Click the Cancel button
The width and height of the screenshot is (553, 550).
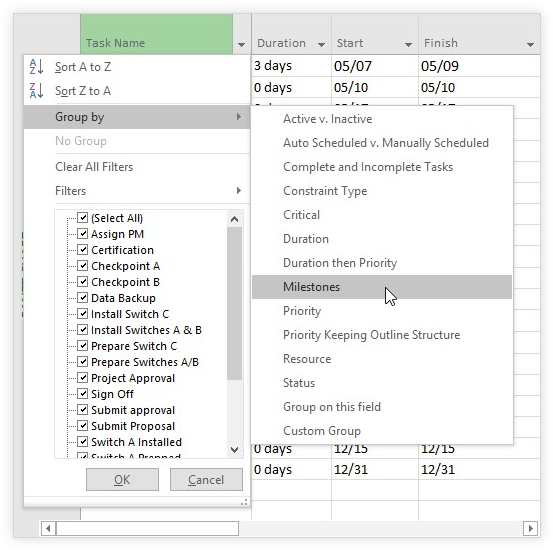pyautogui.click(x=206, y=479)
